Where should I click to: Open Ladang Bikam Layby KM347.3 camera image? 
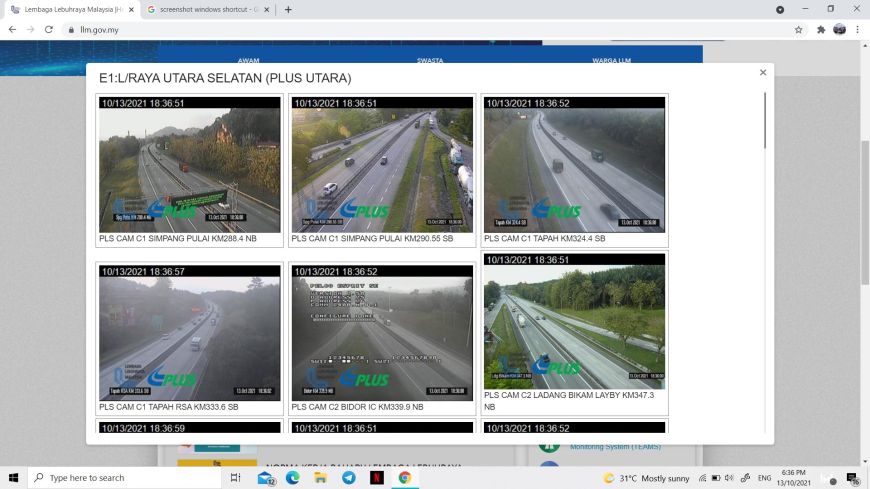point(574,321)
